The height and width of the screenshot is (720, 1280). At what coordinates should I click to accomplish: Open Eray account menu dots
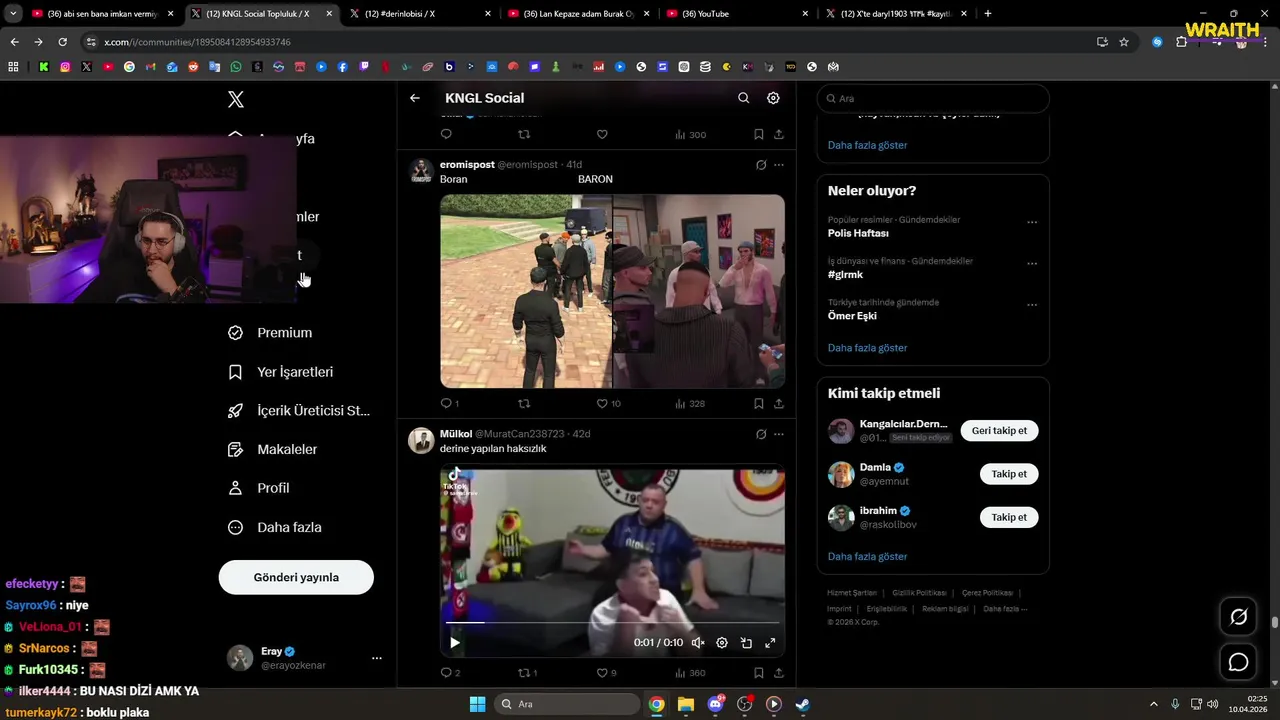377,658
